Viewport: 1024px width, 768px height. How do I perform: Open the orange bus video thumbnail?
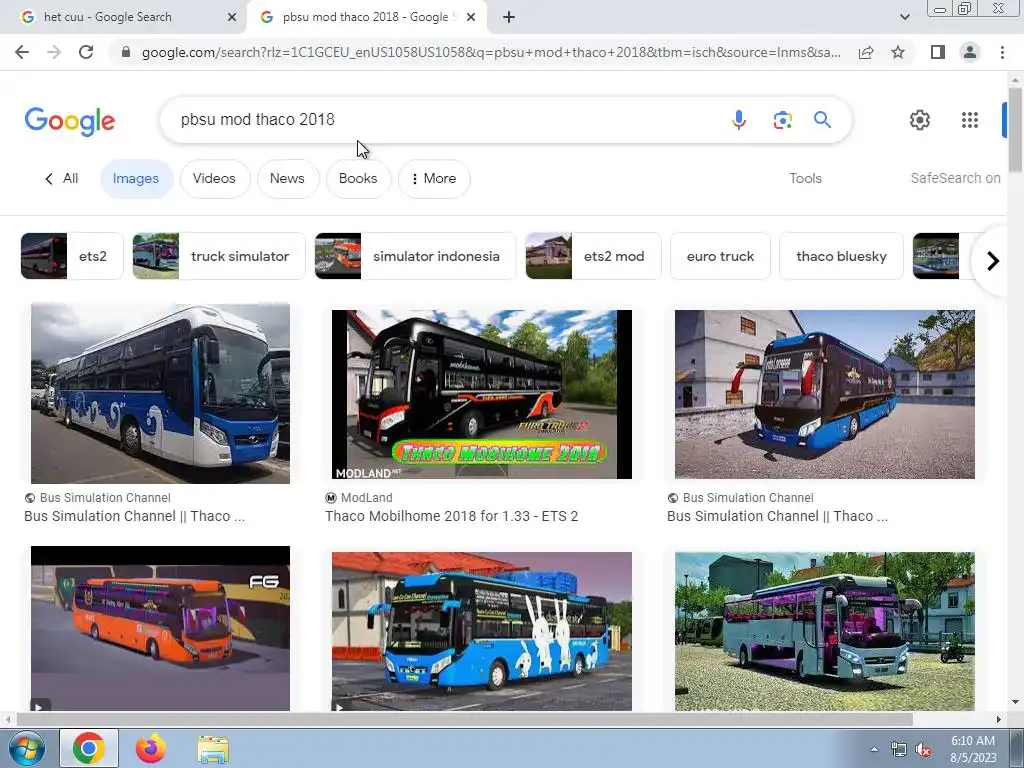coord(160,628)
